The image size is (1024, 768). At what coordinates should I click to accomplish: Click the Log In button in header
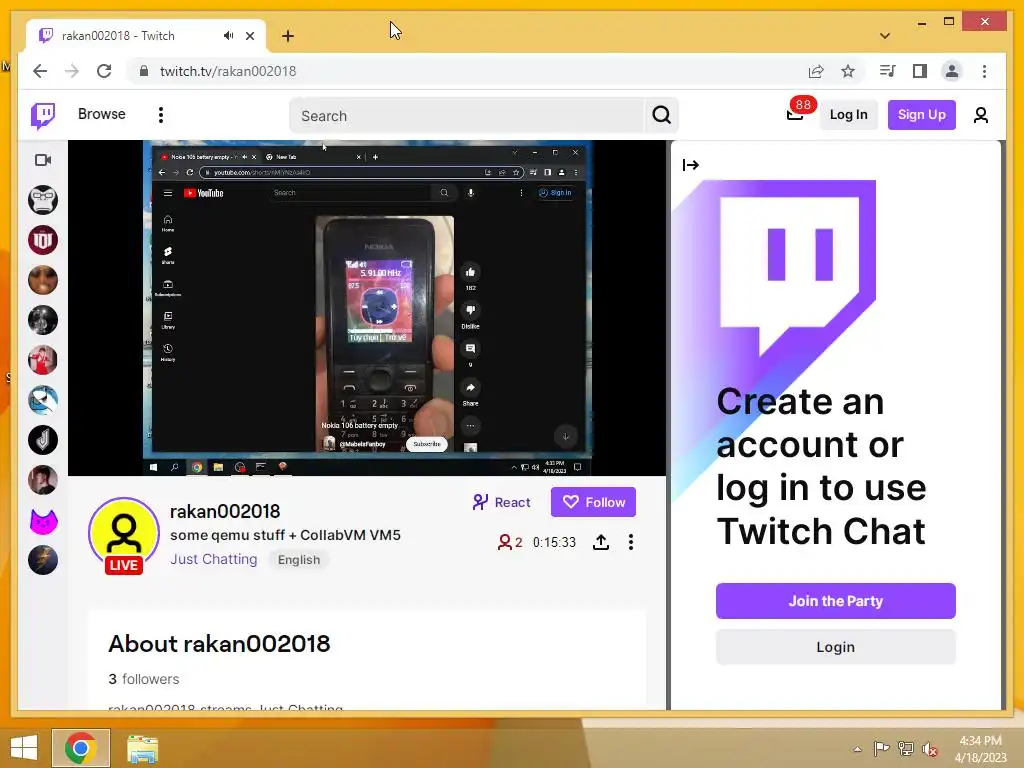coord(848,115)
